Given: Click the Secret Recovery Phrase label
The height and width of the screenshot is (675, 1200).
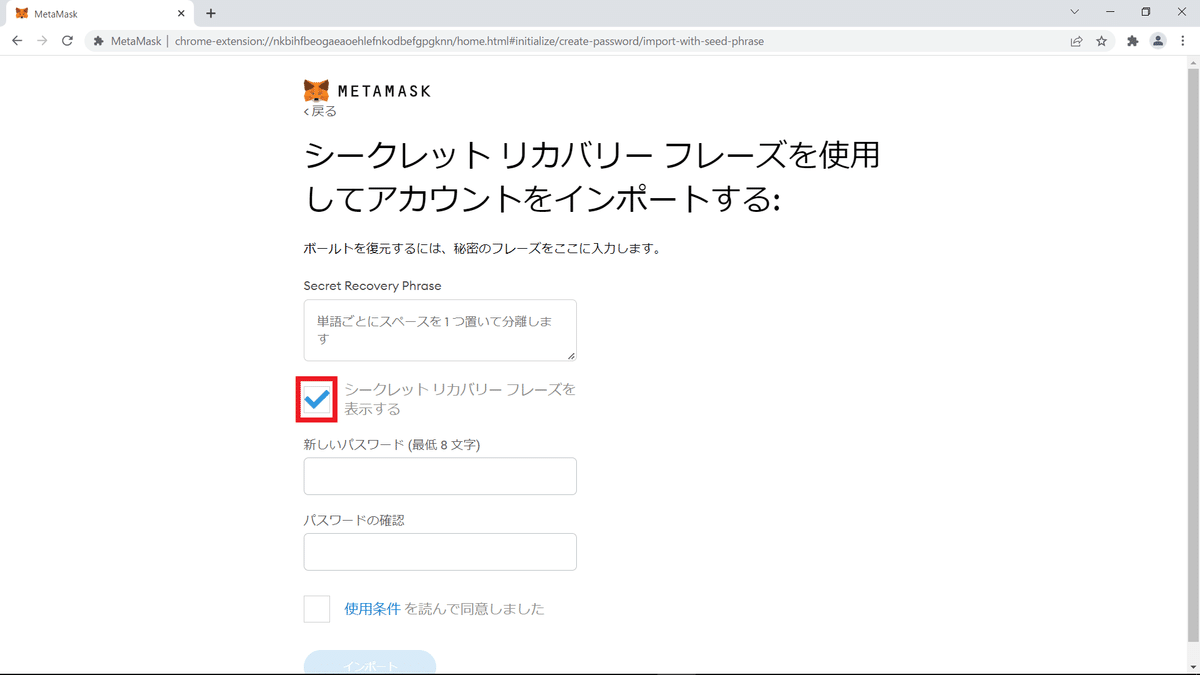Looking at the screenshot, I should click(x=372, y=286).
